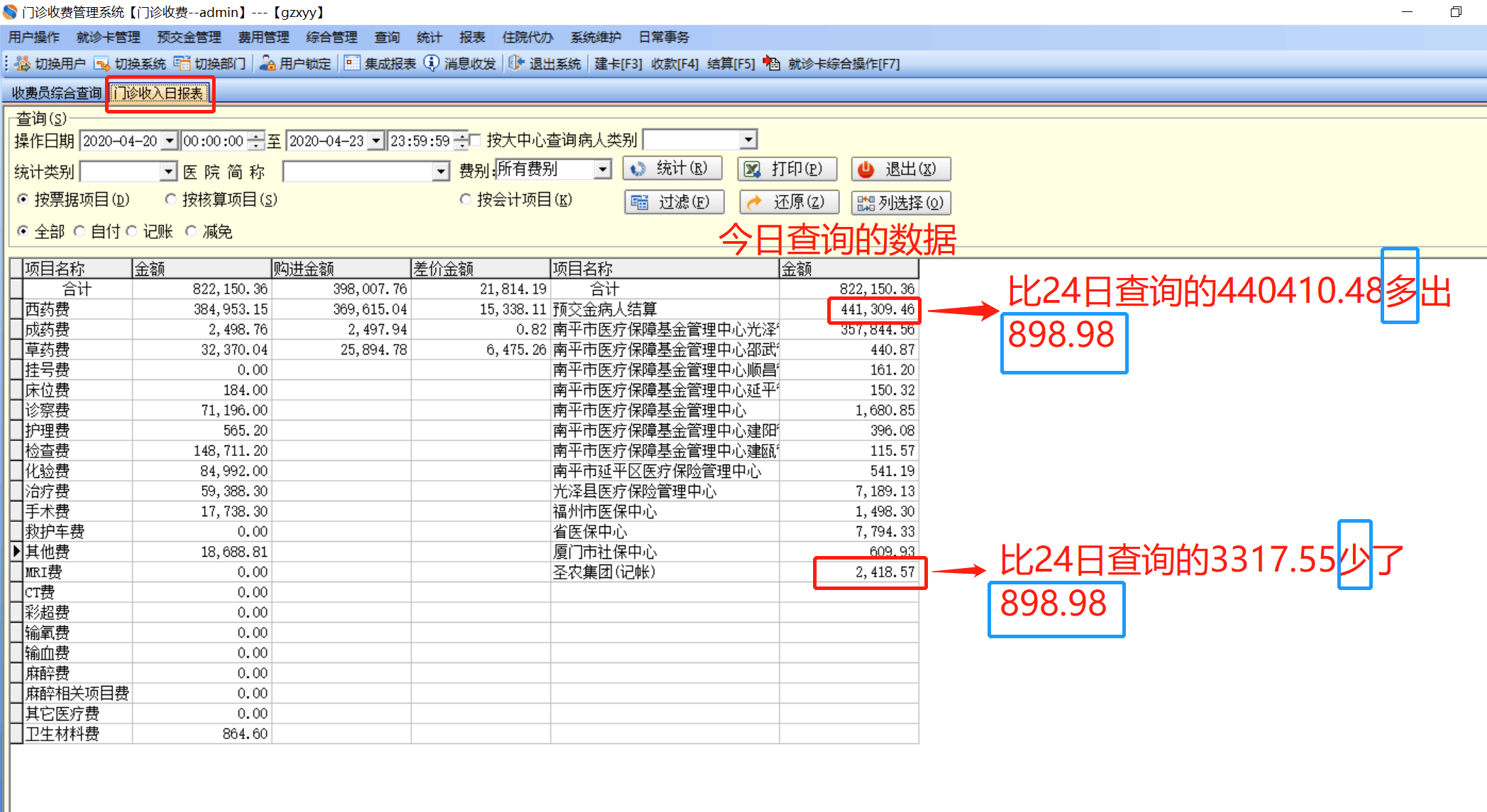Select the 自付 radio button

click(x=79, y=231)
